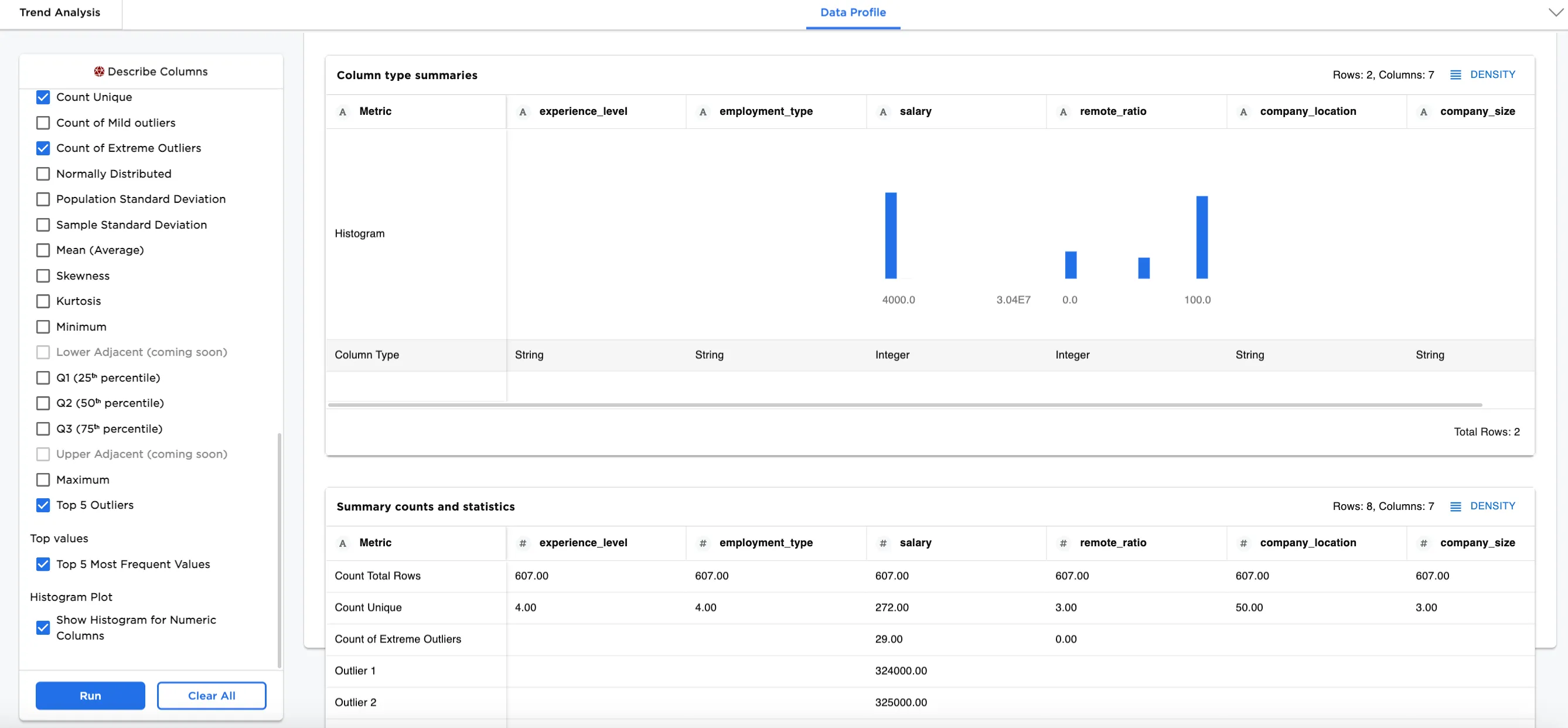This screenshot has height=728, width=1568.
Task: Switch to the Trend Analysis tab
Action: click(60, 12)
